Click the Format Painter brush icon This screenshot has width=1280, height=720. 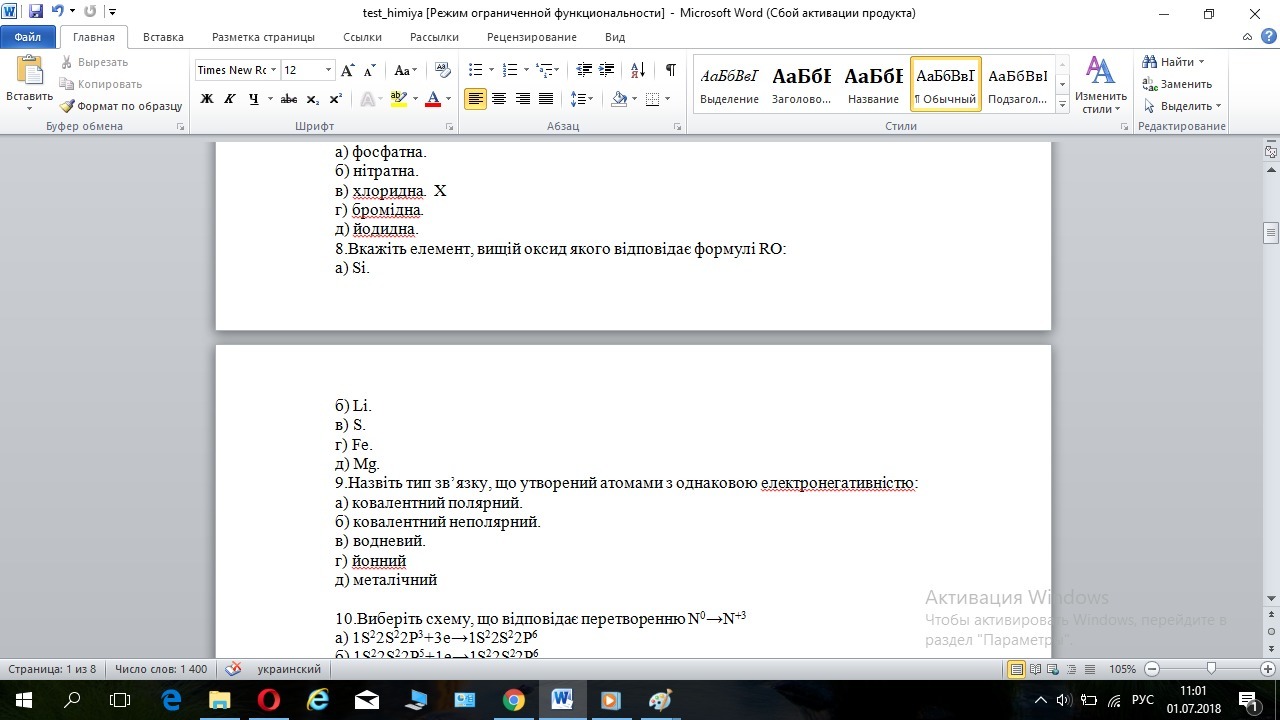67,106
